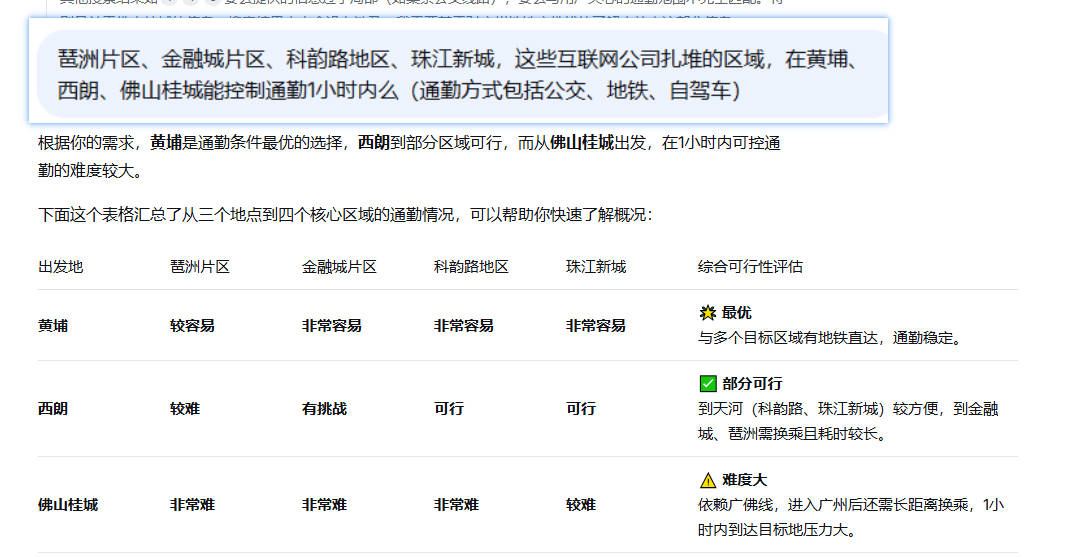
Task: Click the green checkmark icon beside 部分可行
Action: (x=707, y=384)
